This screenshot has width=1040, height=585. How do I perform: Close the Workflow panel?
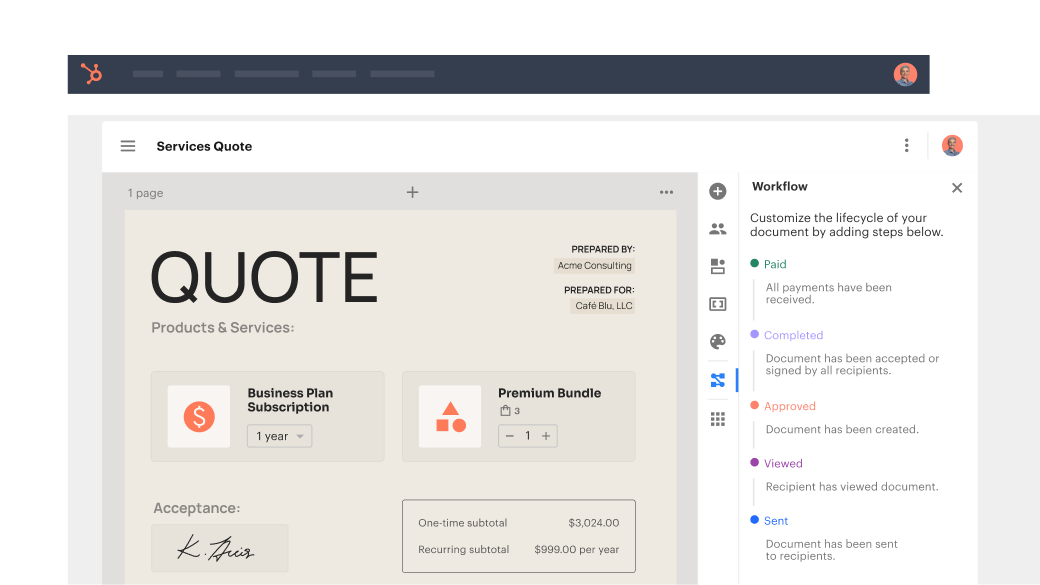(x=956, y=187)
